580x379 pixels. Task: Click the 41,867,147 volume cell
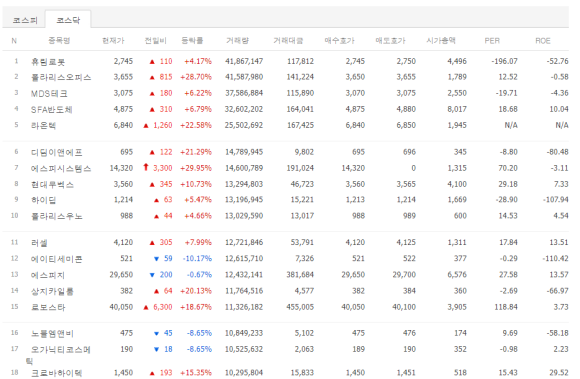click(244, 61)
